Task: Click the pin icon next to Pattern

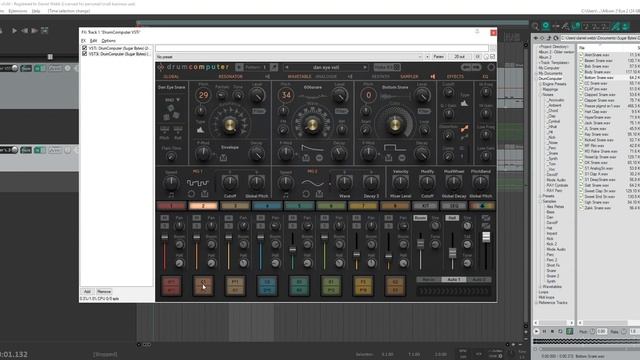Action: pos(274,67)
